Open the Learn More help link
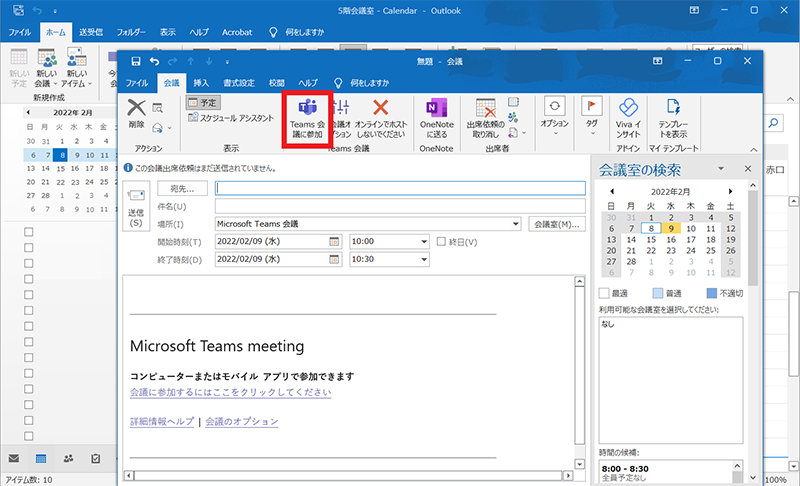This screenshot has width=800, height=486. (162, 422)
